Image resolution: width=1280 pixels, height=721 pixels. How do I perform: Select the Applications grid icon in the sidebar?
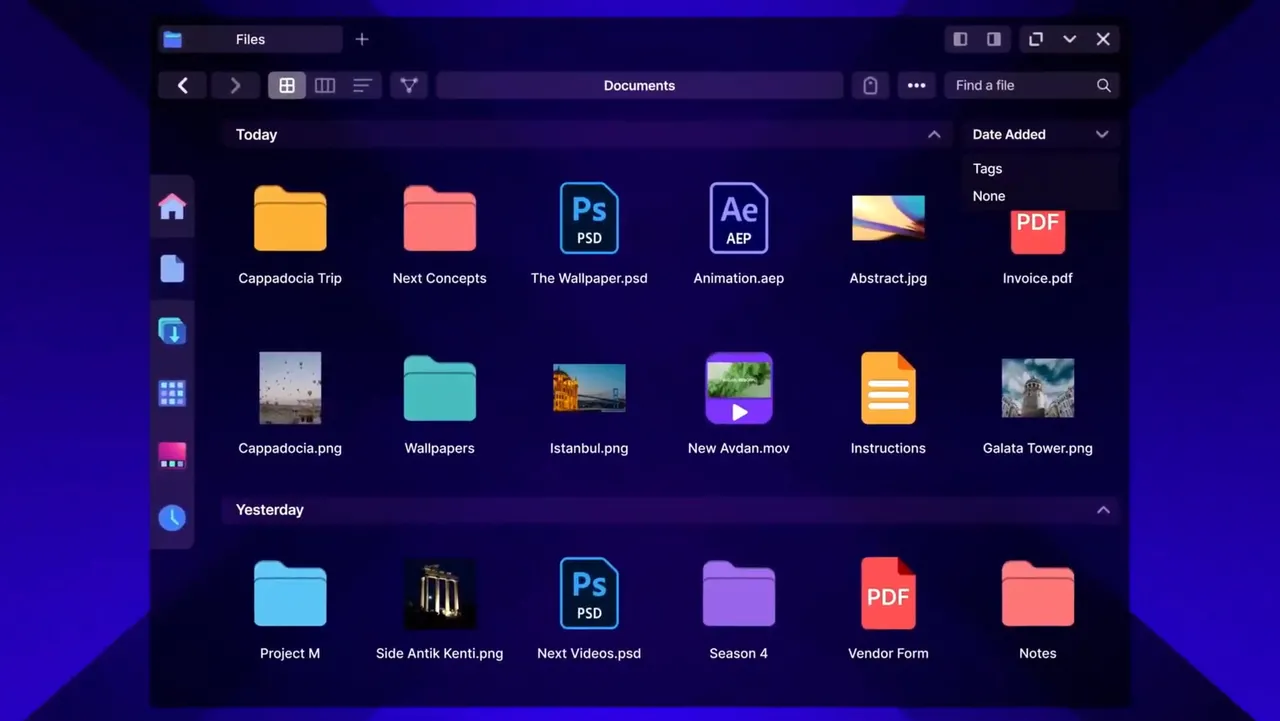(x=172, y=393)
